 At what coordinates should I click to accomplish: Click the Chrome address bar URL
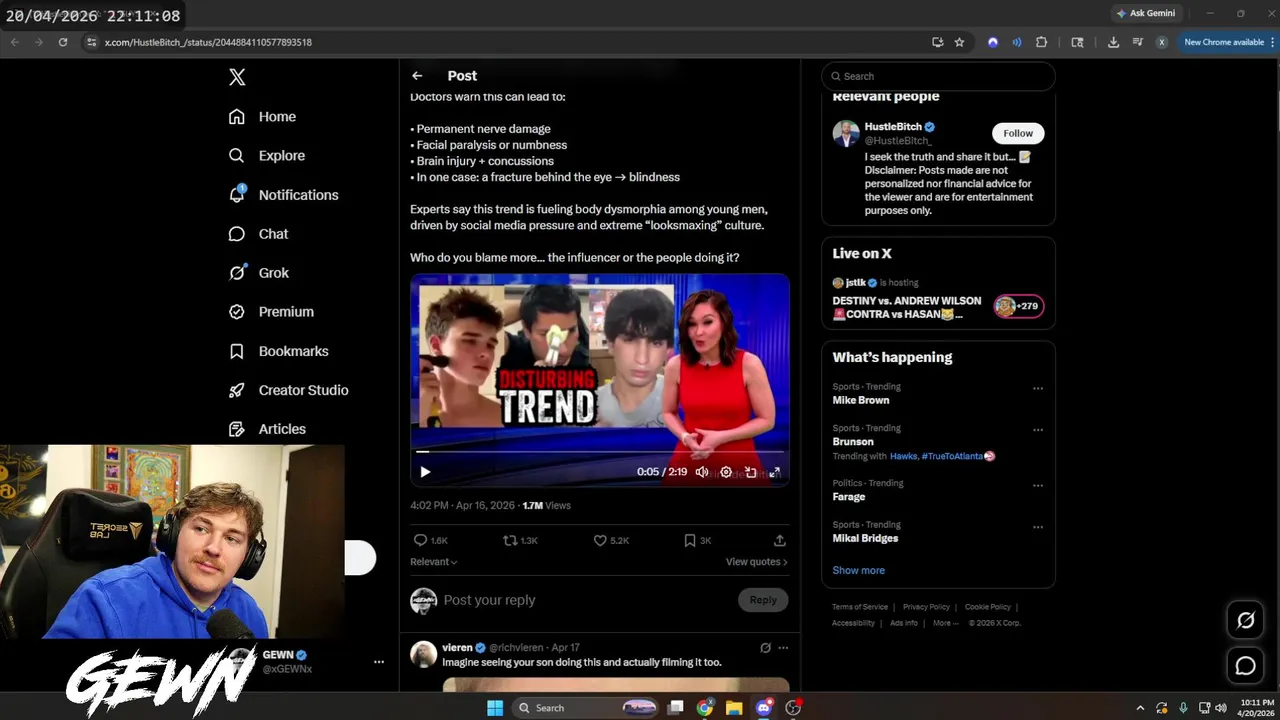(208, 42)
